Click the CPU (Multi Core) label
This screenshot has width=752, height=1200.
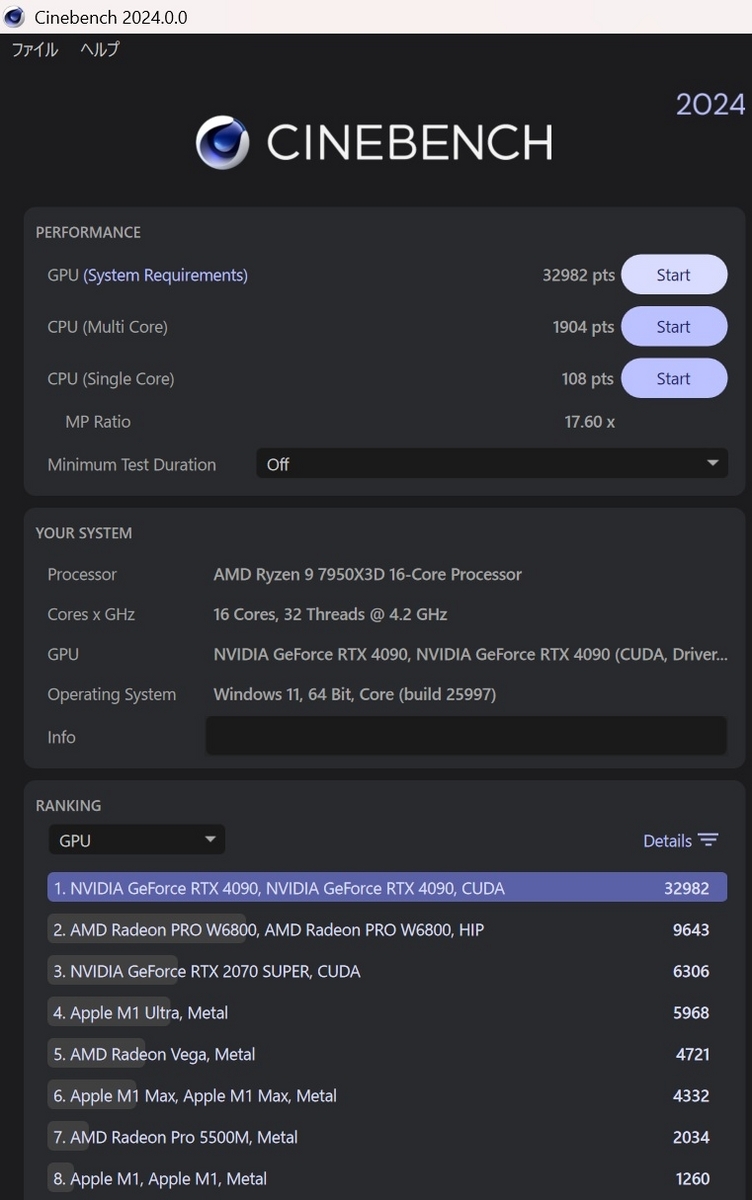point(107,327)
